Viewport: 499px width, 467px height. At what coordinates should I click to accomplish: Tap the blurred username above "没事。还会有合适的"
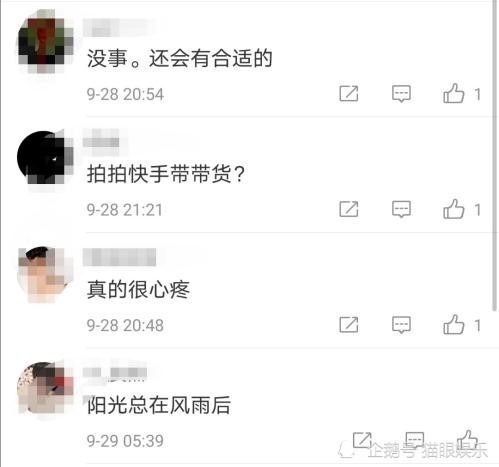[x=117, y=27]
